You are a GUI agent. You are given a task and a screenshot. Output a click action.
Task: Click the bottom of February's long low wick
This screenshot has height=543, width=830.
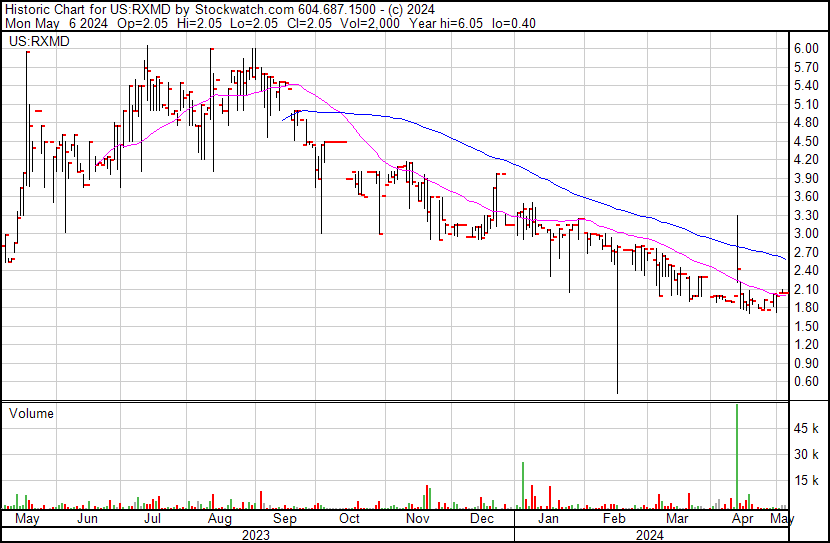617,392
